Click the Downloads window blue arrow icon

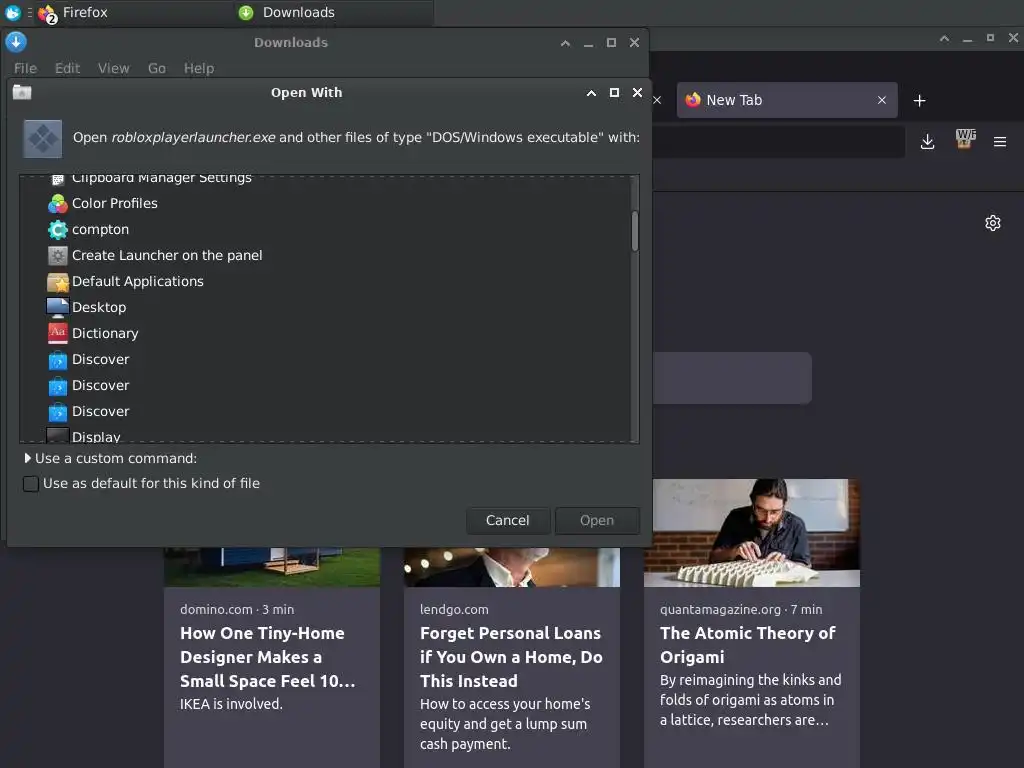coord(16,42)
